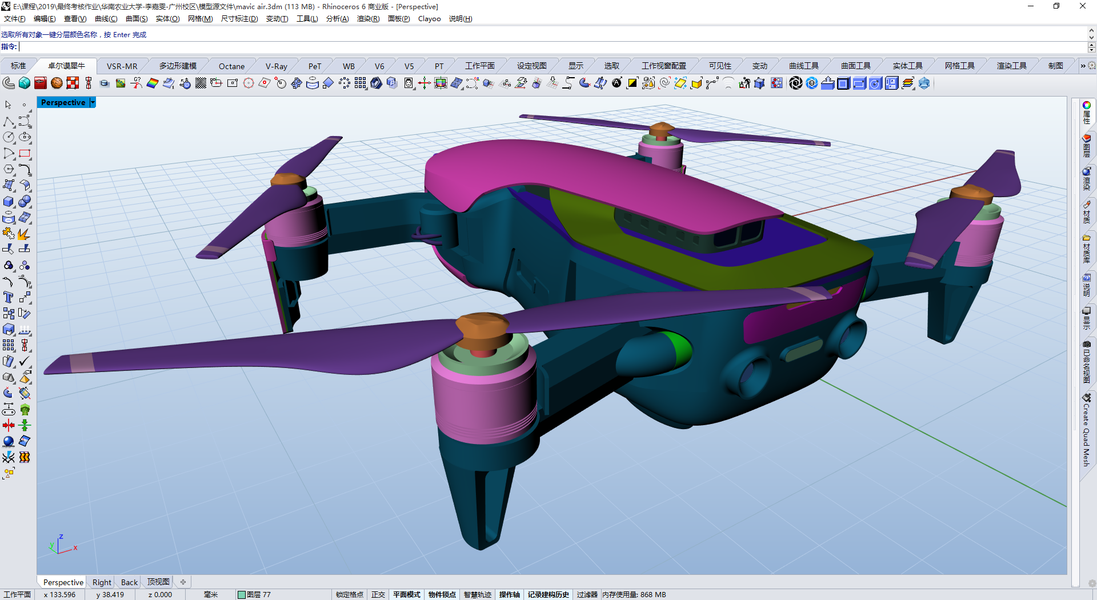1097x600 pixels.
Task: Switch to the 曲面工具 toolbar tab
Action: coord(856,66)
